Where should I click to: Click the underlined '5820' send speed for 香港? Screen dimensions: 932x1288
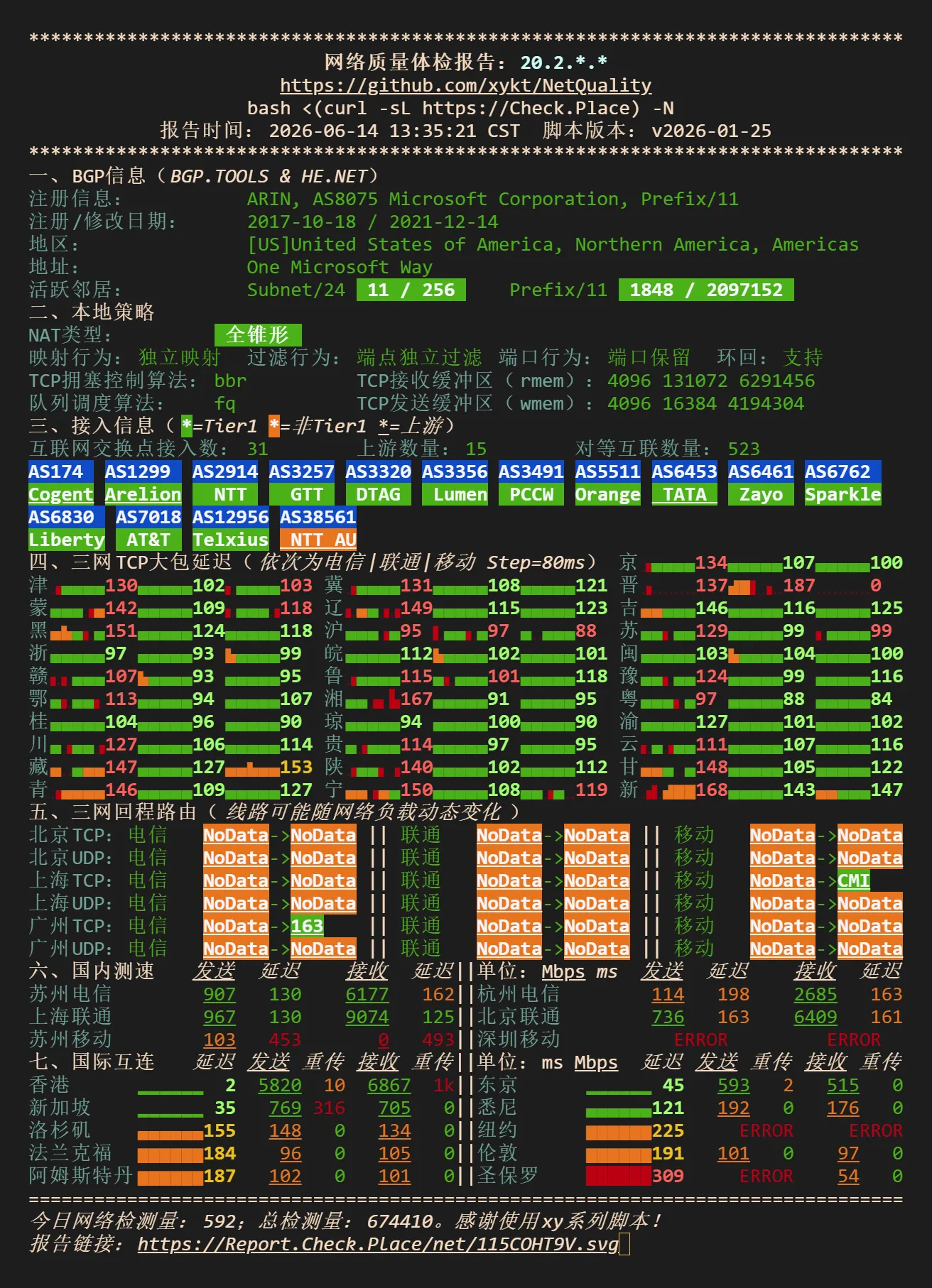coord(280,1085)
